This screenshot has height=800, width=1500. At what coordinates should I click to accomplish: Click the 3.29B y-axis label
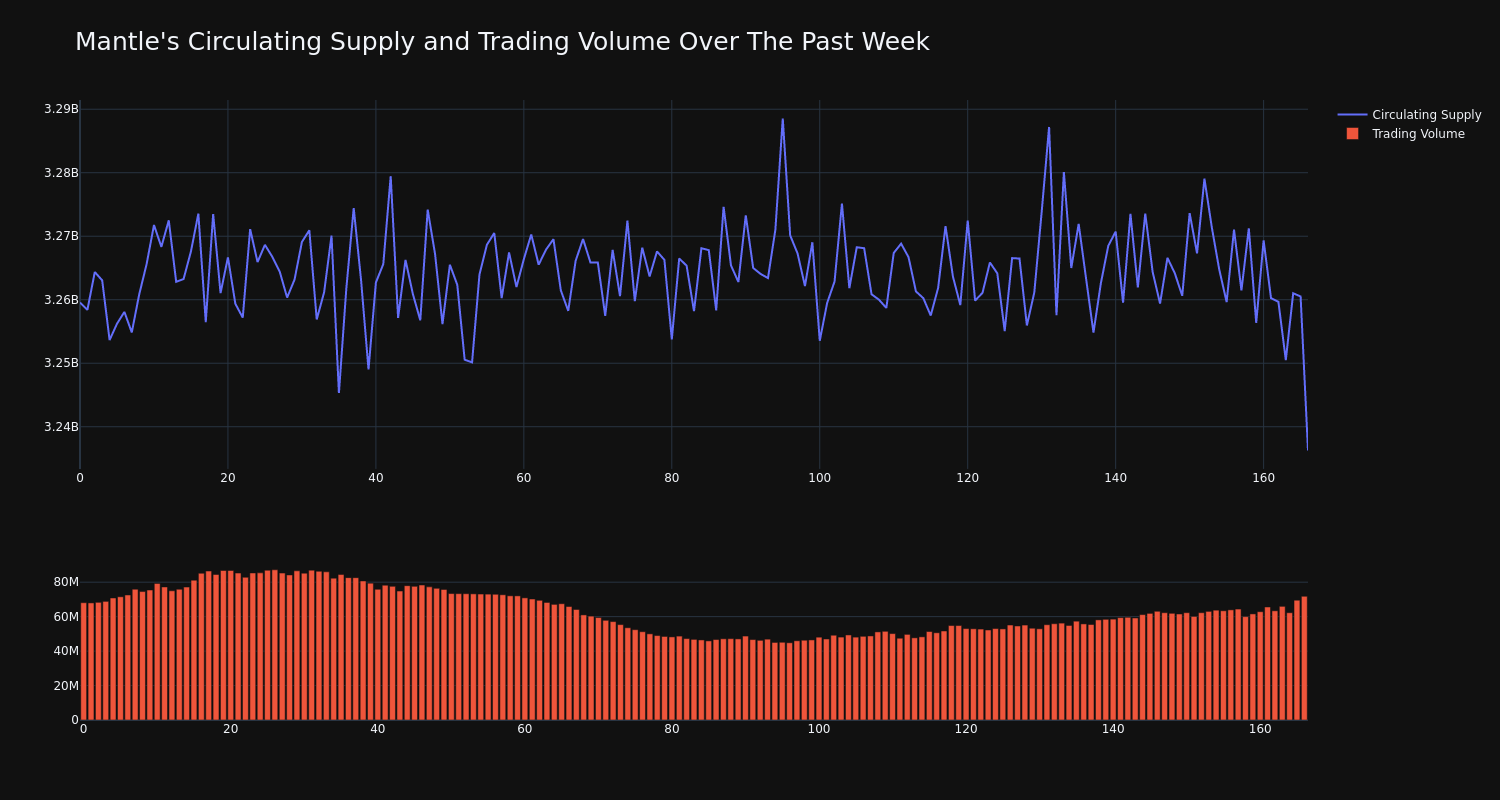pyautogui.click(x=61, y=109)
